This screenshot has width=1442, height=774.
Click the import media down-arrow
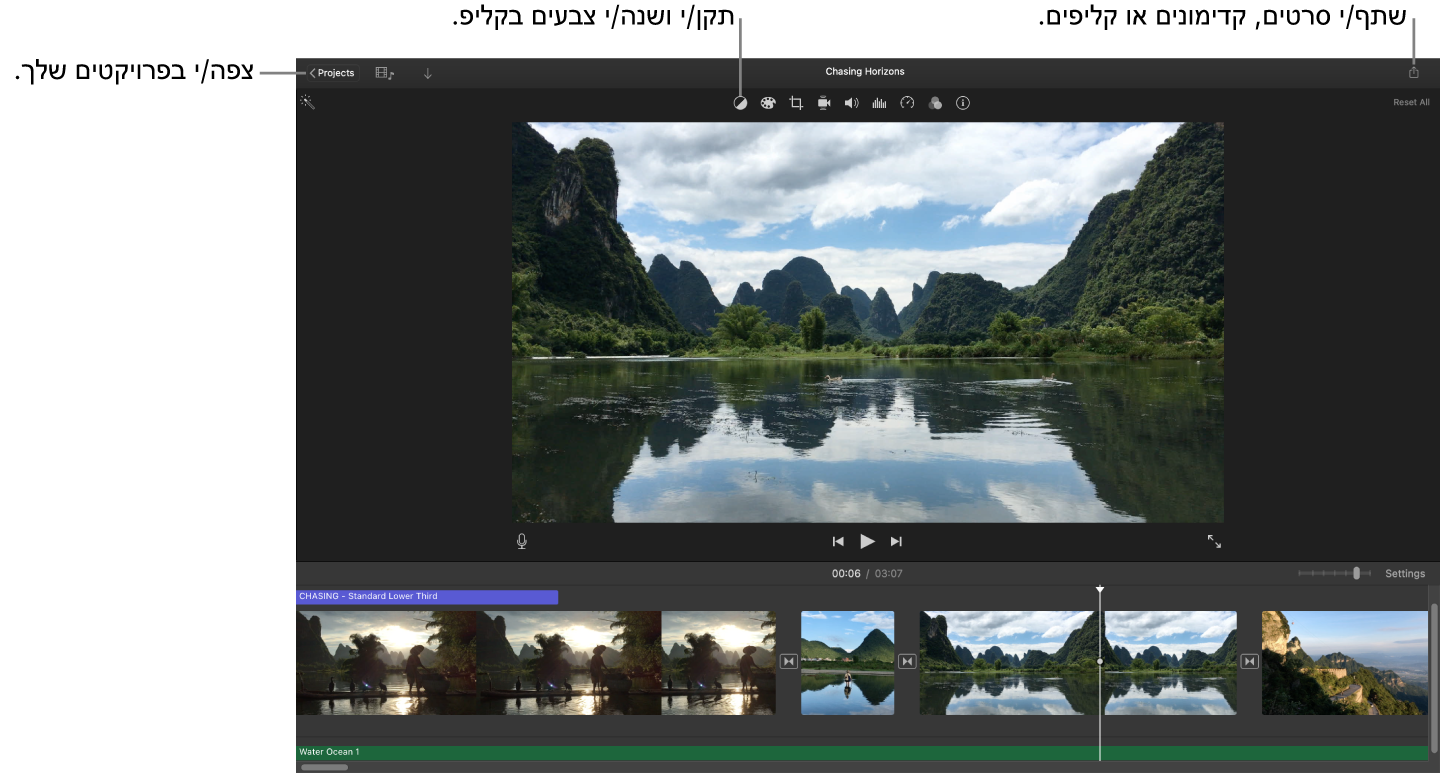427,72
